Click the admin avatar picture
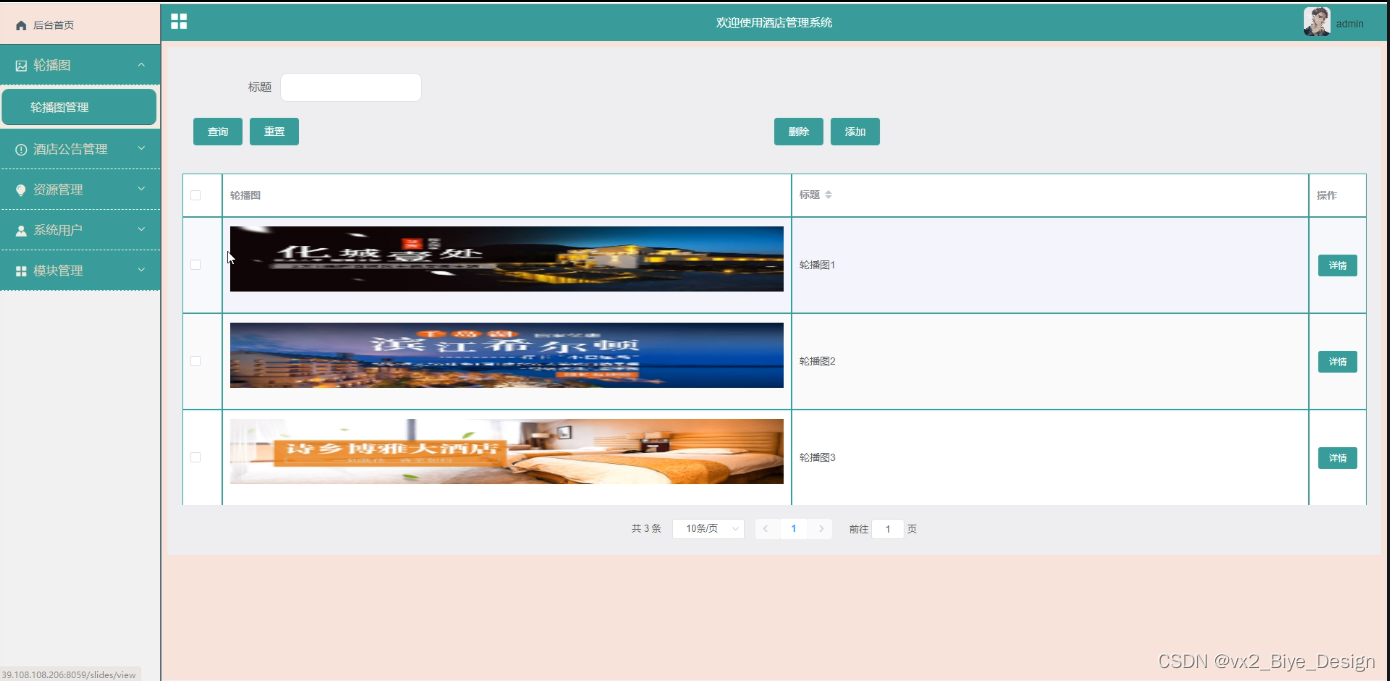Image resolution: width=1390 pixels, height=681 pixels. pyautogui.click(x=1317, y=22)
